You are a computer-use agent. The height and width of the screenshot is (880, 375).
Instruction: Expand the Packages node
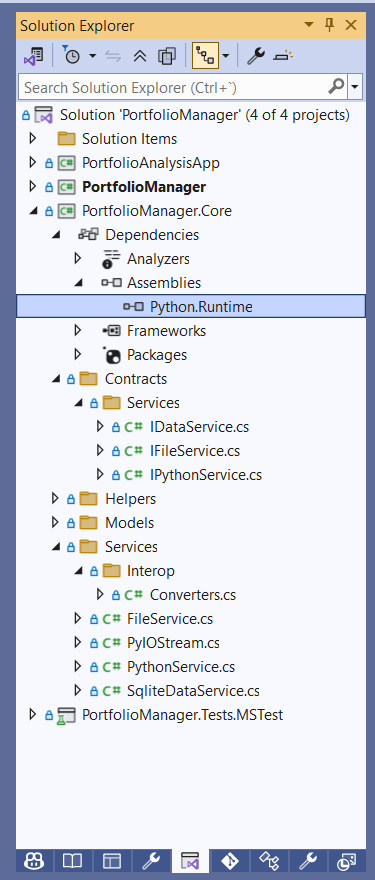click(x=77, y=355)
